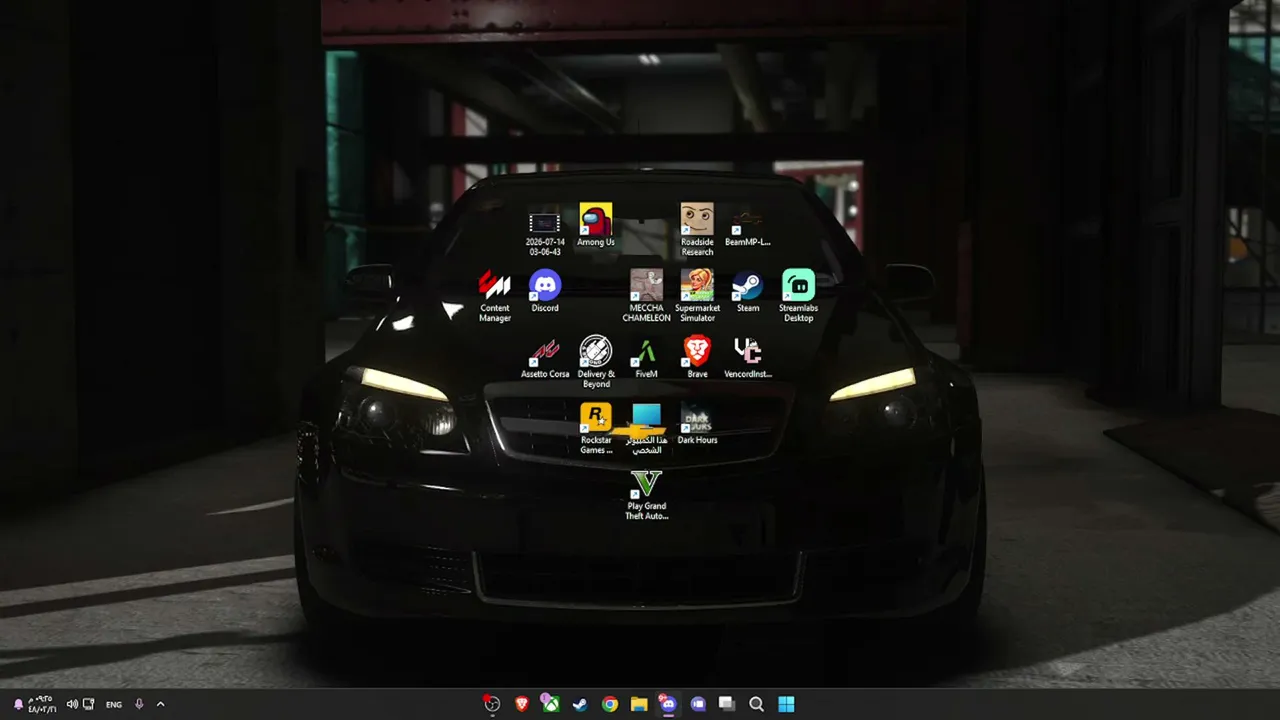
Task: Open OBS Studio from the taskbar
Action: coord(492,704)
